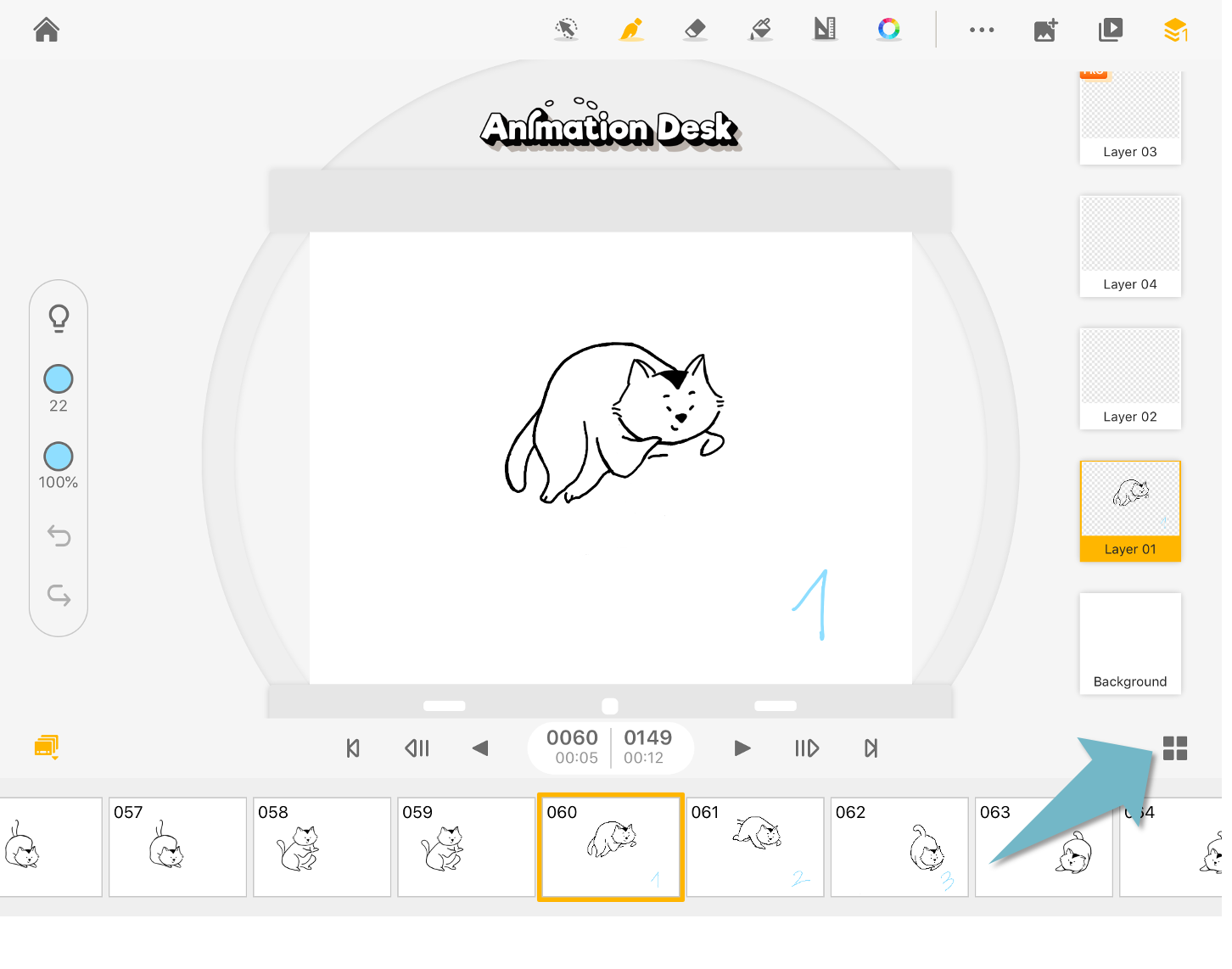This screenshot has height=969, width=1232.
Task: Jump to the last frame
Action: point(871,748)
